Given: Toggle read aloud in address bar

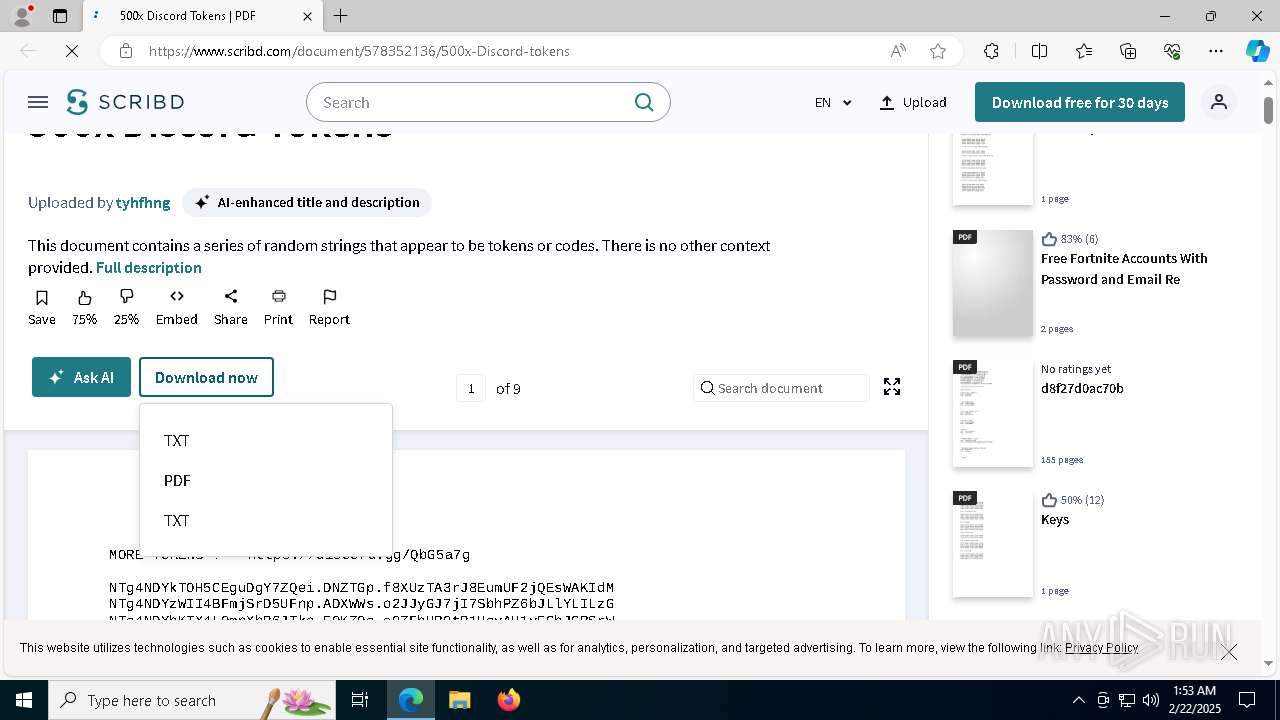Looking at the screenshot, I should pyautogui.click(x=898, y=51).
